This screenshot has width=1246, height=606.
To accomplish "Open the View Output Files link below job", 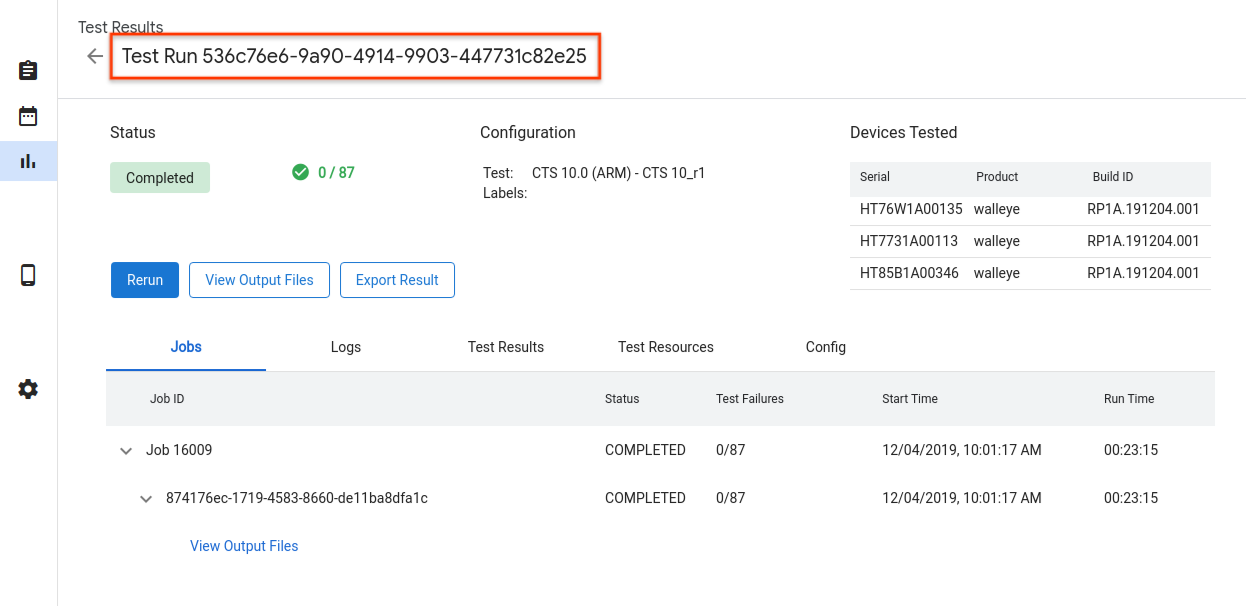I will point(244,546).
